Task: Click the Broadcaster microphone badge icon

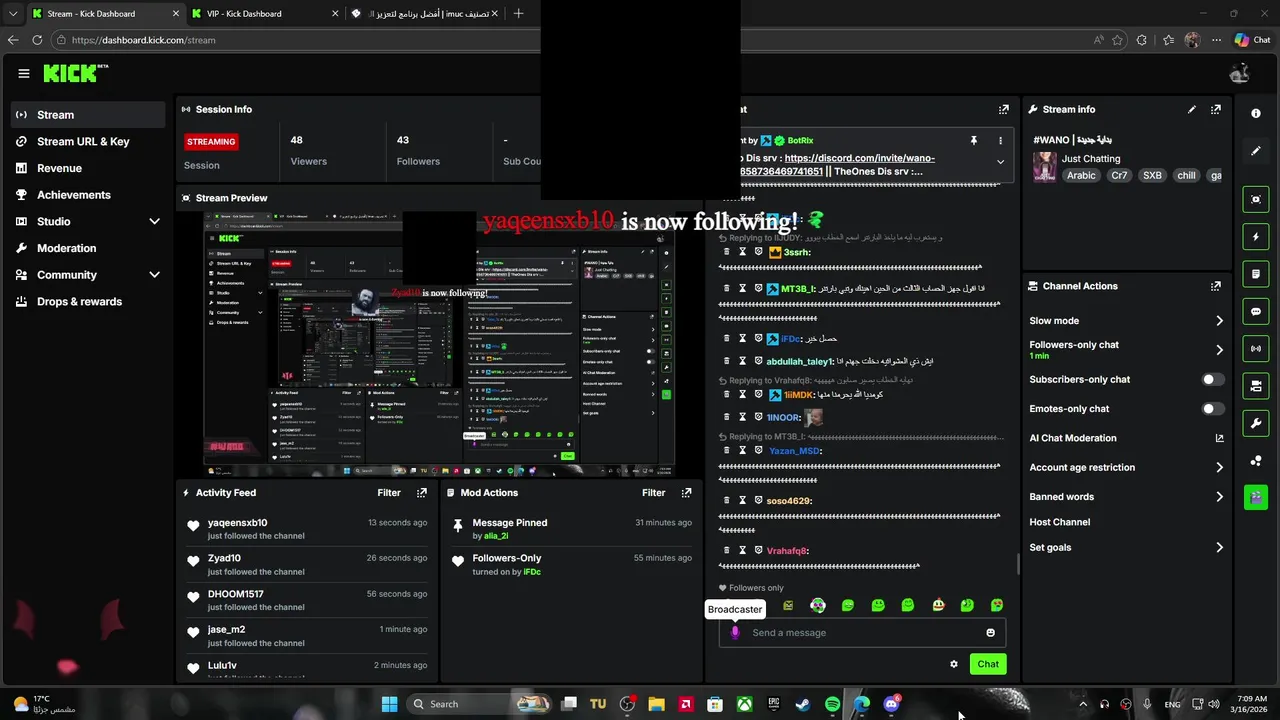Action: [735, 632]
